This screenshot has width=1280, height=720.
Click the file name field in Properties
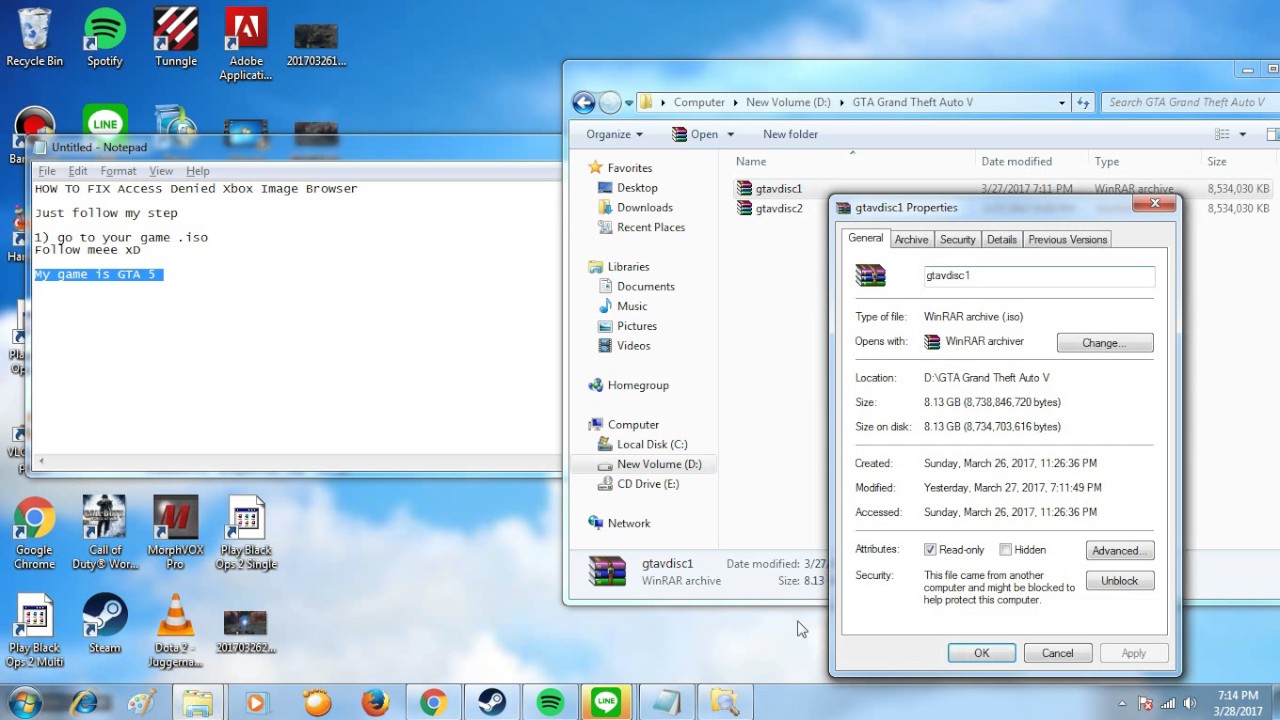coord(1039,276)
